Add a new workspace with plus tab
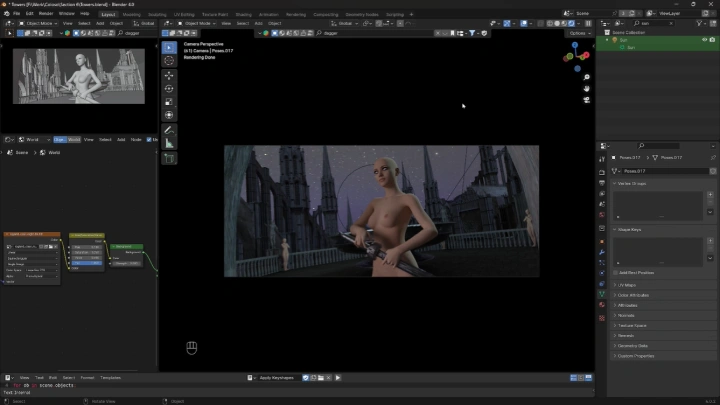This screenshot has width=720, height=405. click(411, 14)
